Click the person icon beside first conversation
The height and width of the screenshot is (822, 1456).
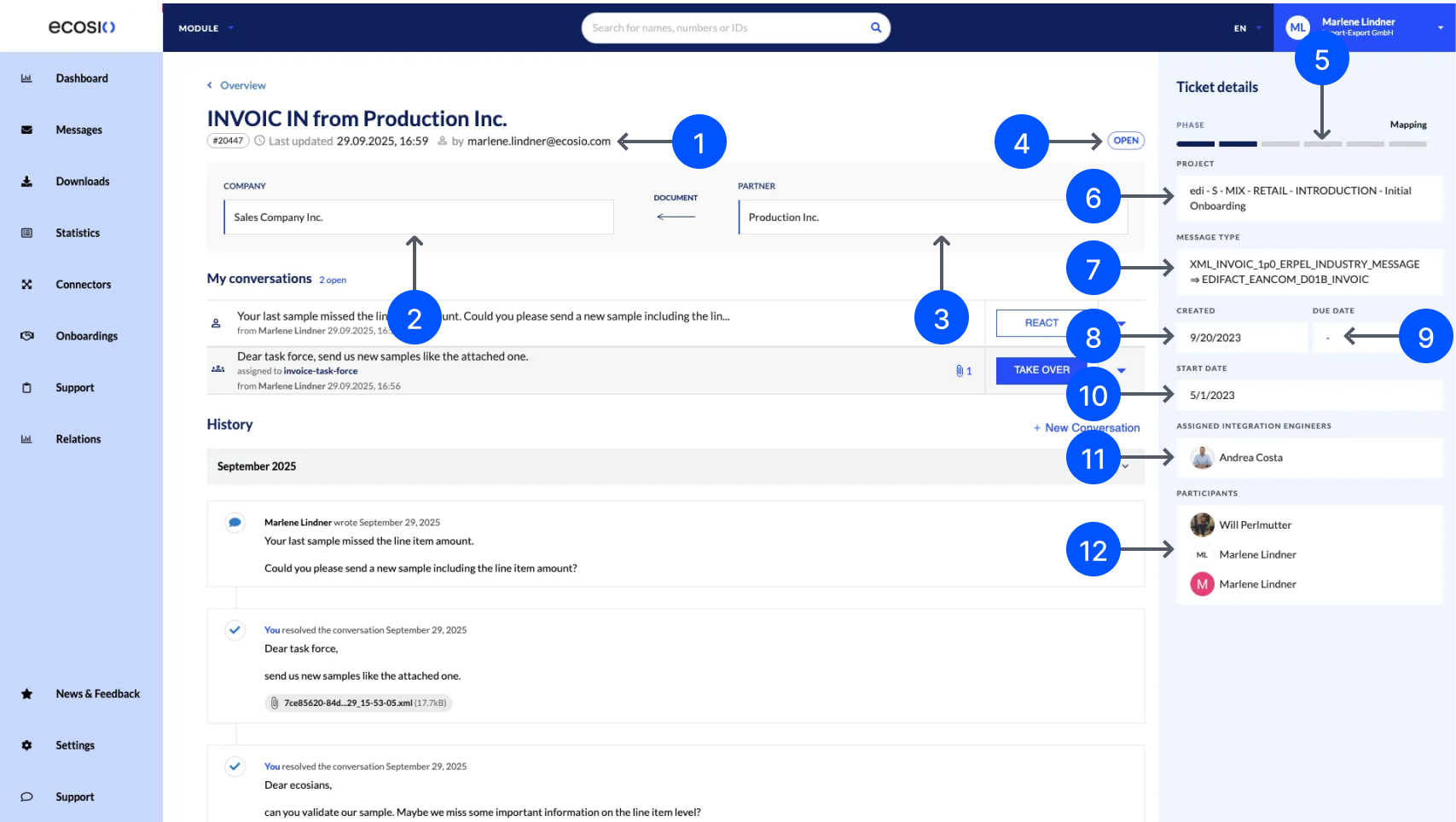point(216,323)
